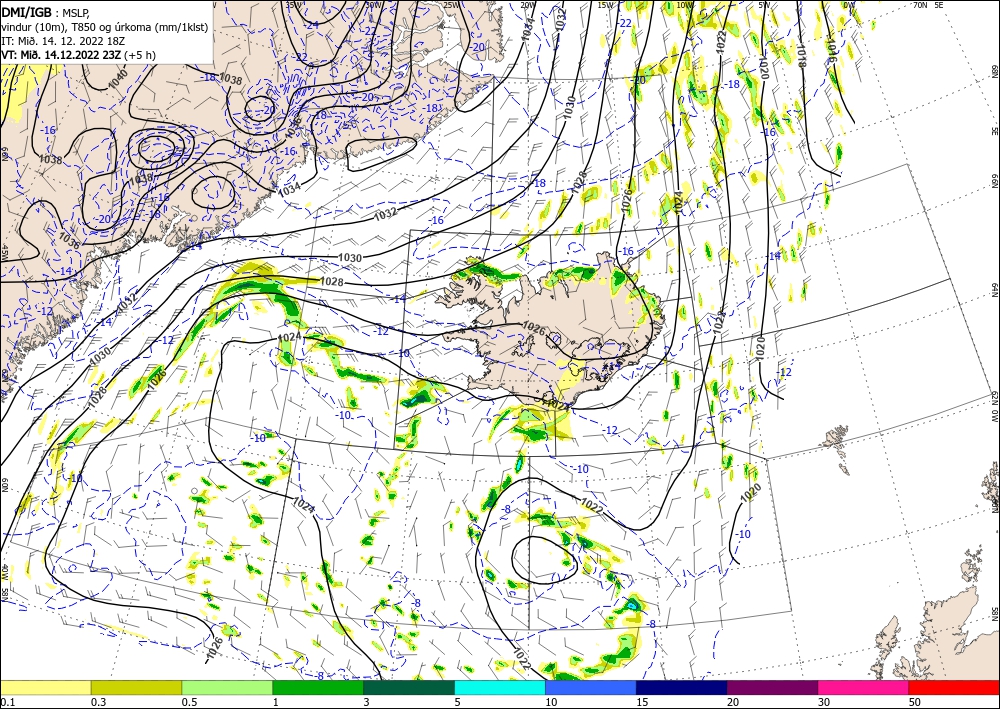Pick the 5–10 cyan legend swatch
The width and height of the screenshot is (1000, 709).
(500, 687)
